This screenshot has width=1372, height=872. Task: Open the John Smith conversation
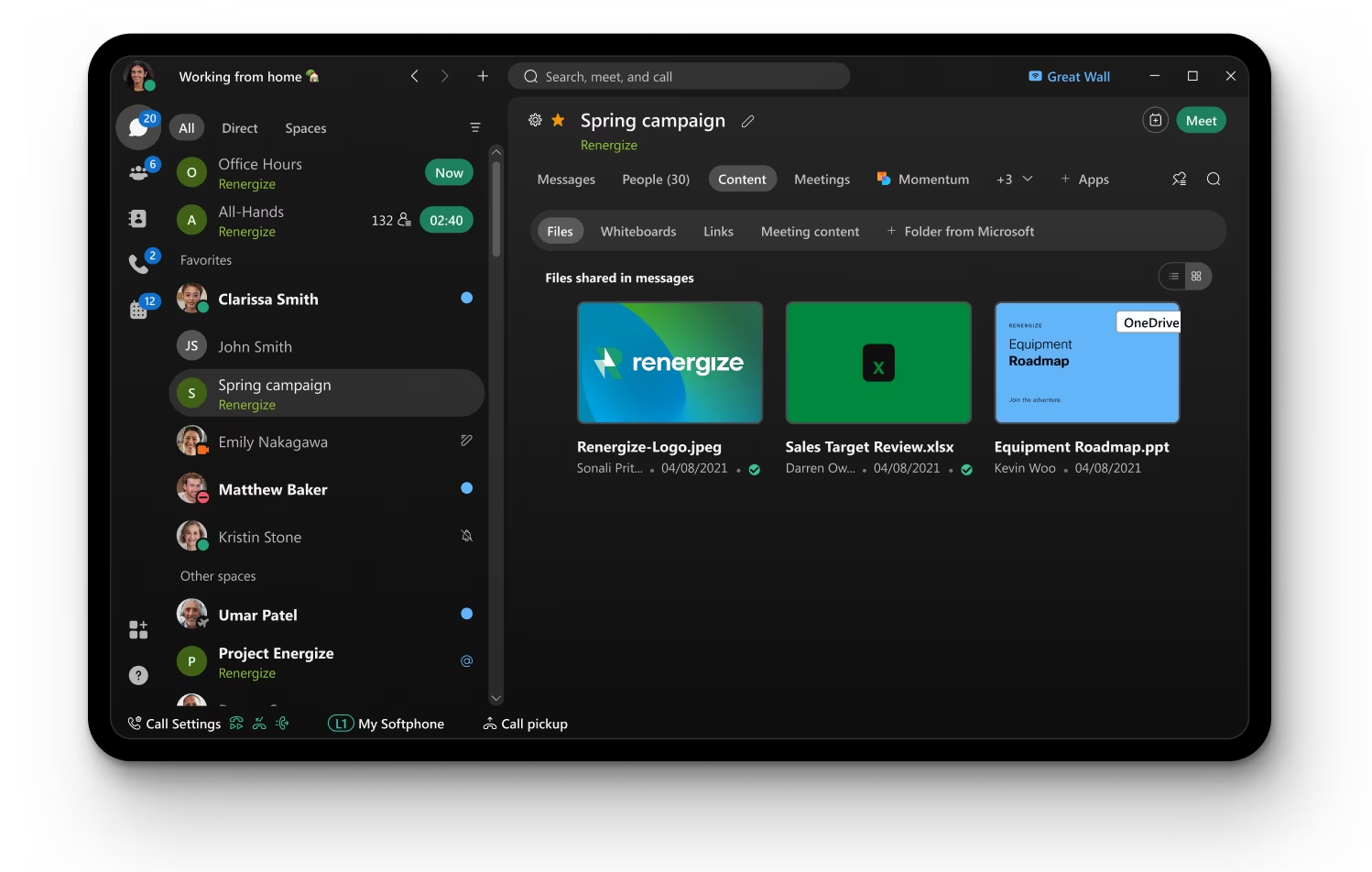tap(326, 346)
